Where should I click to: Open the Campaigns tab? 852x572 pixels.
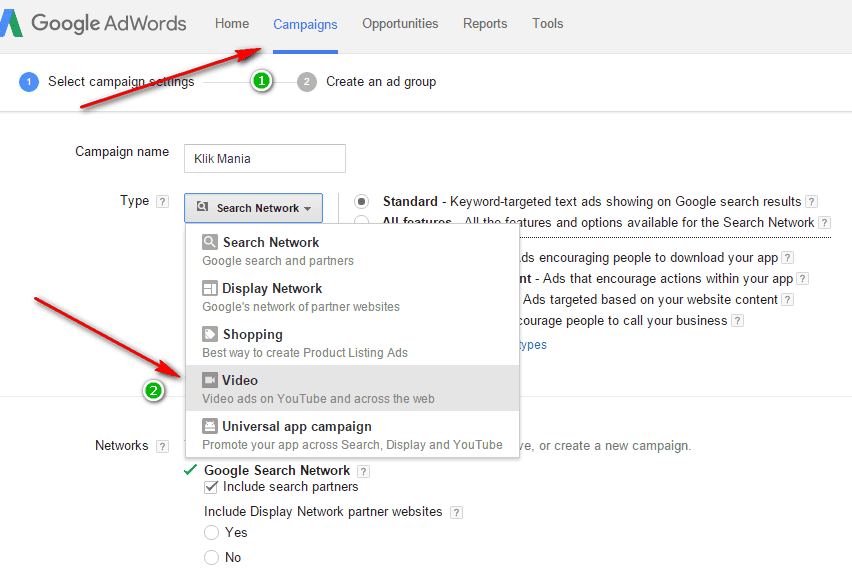(305, 24)
